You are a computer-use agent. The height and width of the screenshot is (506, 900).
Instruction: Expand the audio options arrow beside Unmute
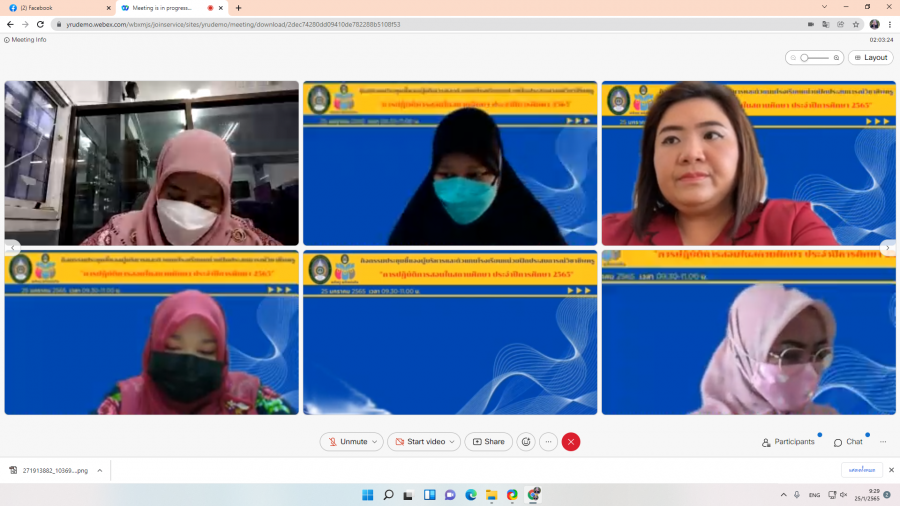click(375, 442)
